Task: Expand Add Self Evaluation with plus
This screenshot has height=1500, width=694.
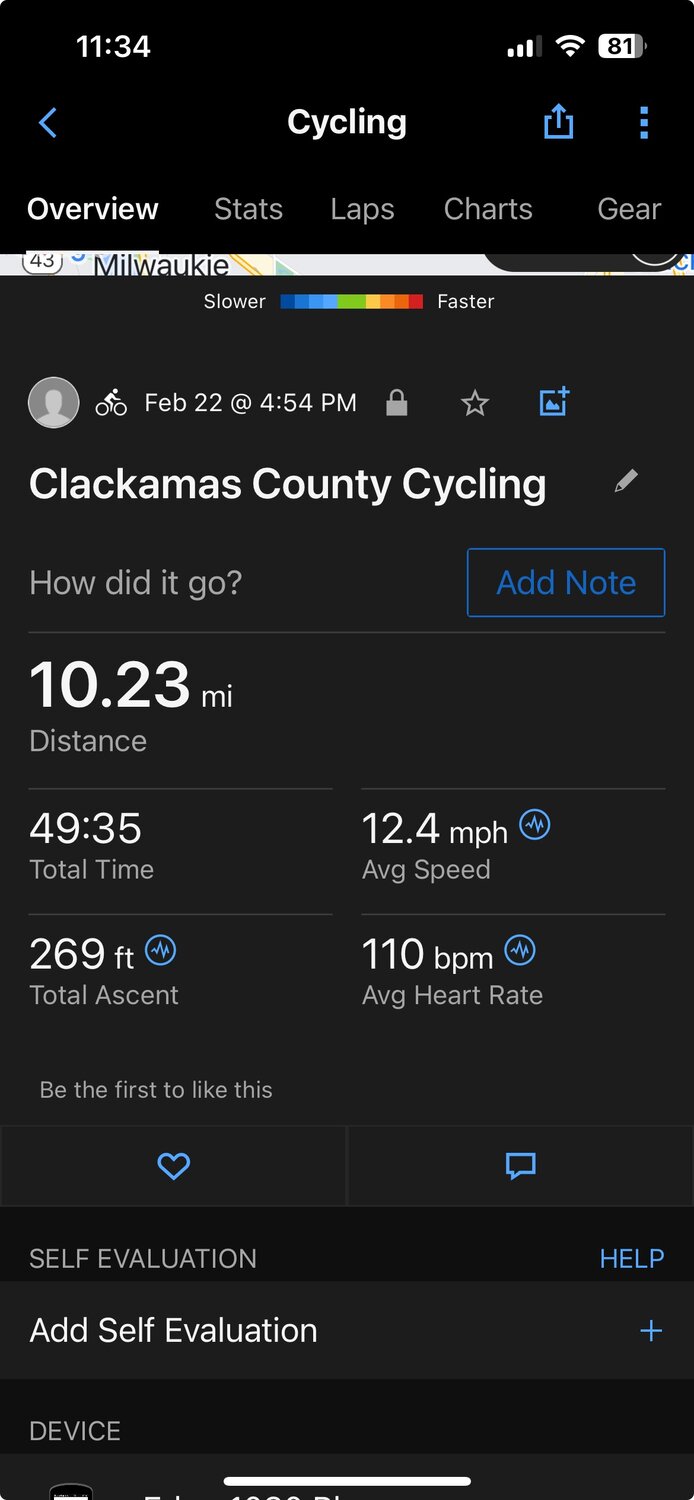Action: pyautogui.click(x=650, y=1331)
